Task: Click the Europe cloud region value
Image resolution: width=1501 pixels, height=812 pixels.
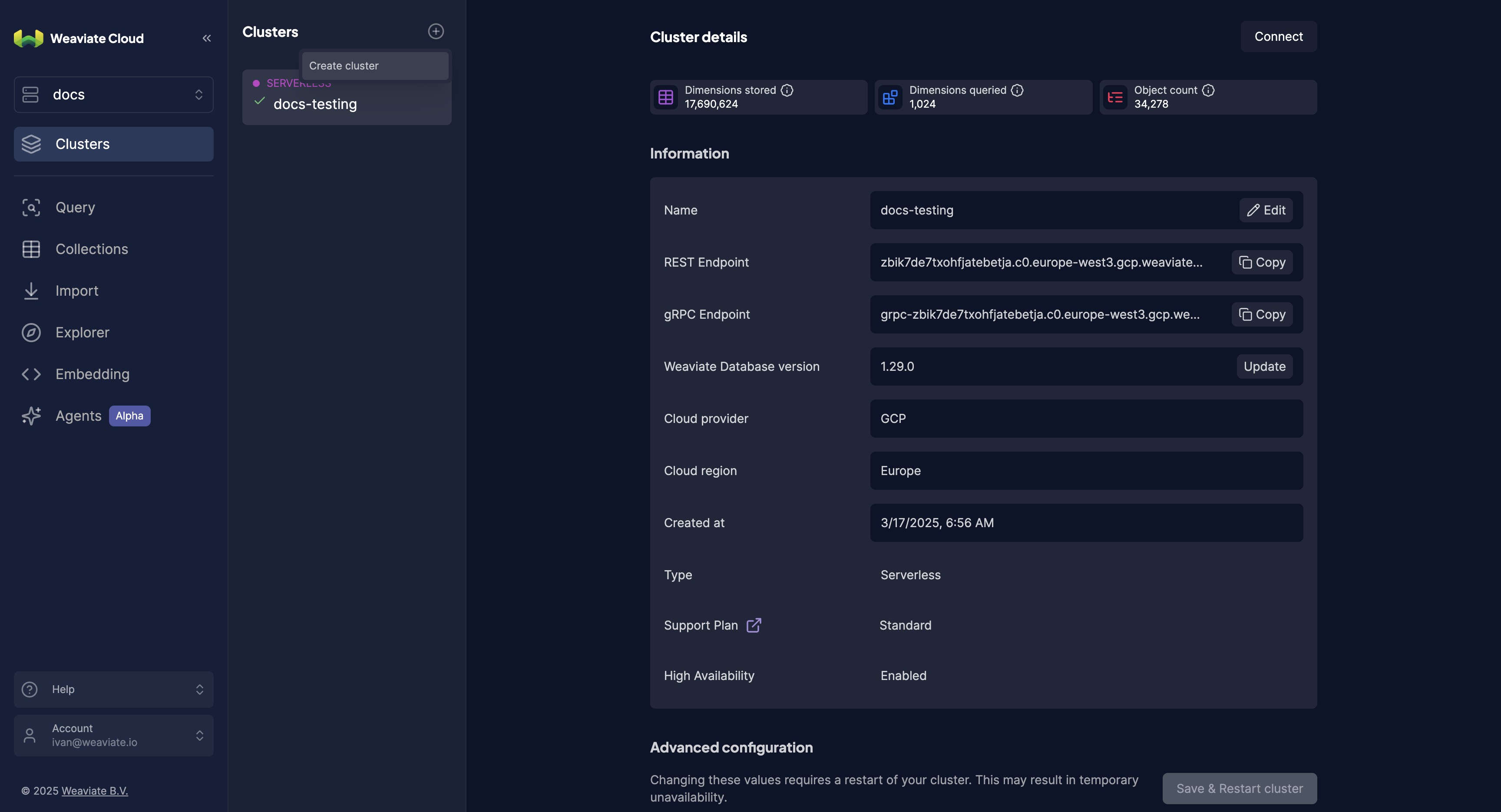Action: 901,471
